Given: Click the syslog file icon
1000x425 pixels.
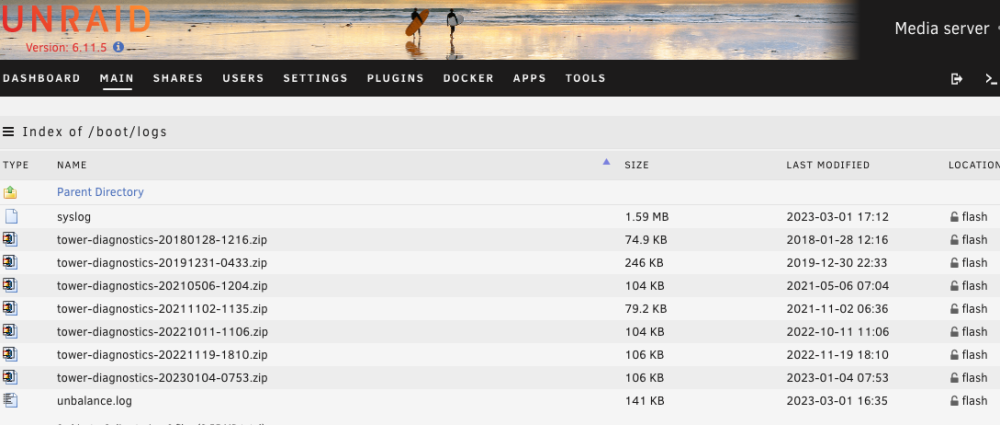Looking at the screenshot, I should 11,217.
